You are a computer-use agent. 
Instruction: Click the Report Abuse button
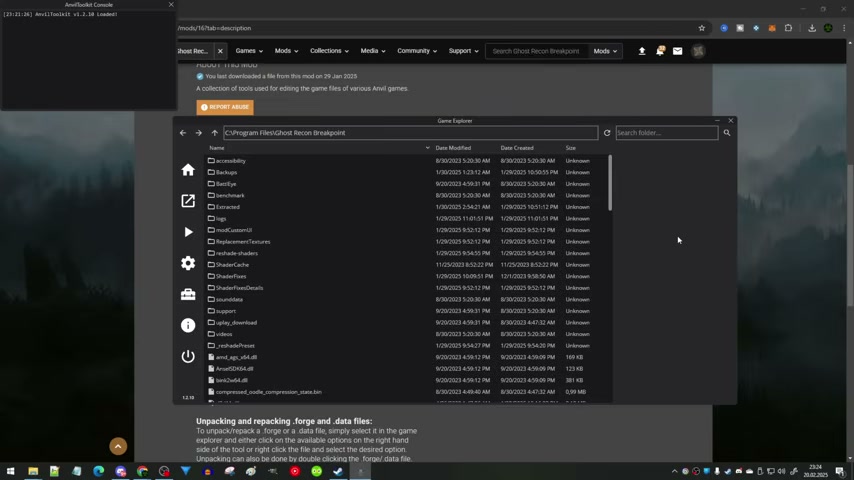click(x=225, y=107)
